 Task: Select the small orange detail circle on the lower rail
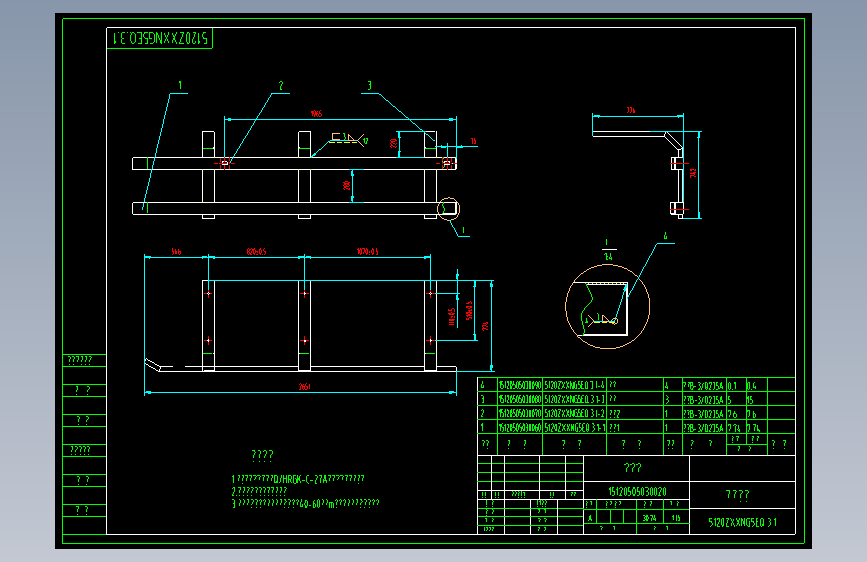tap(448, 209)
